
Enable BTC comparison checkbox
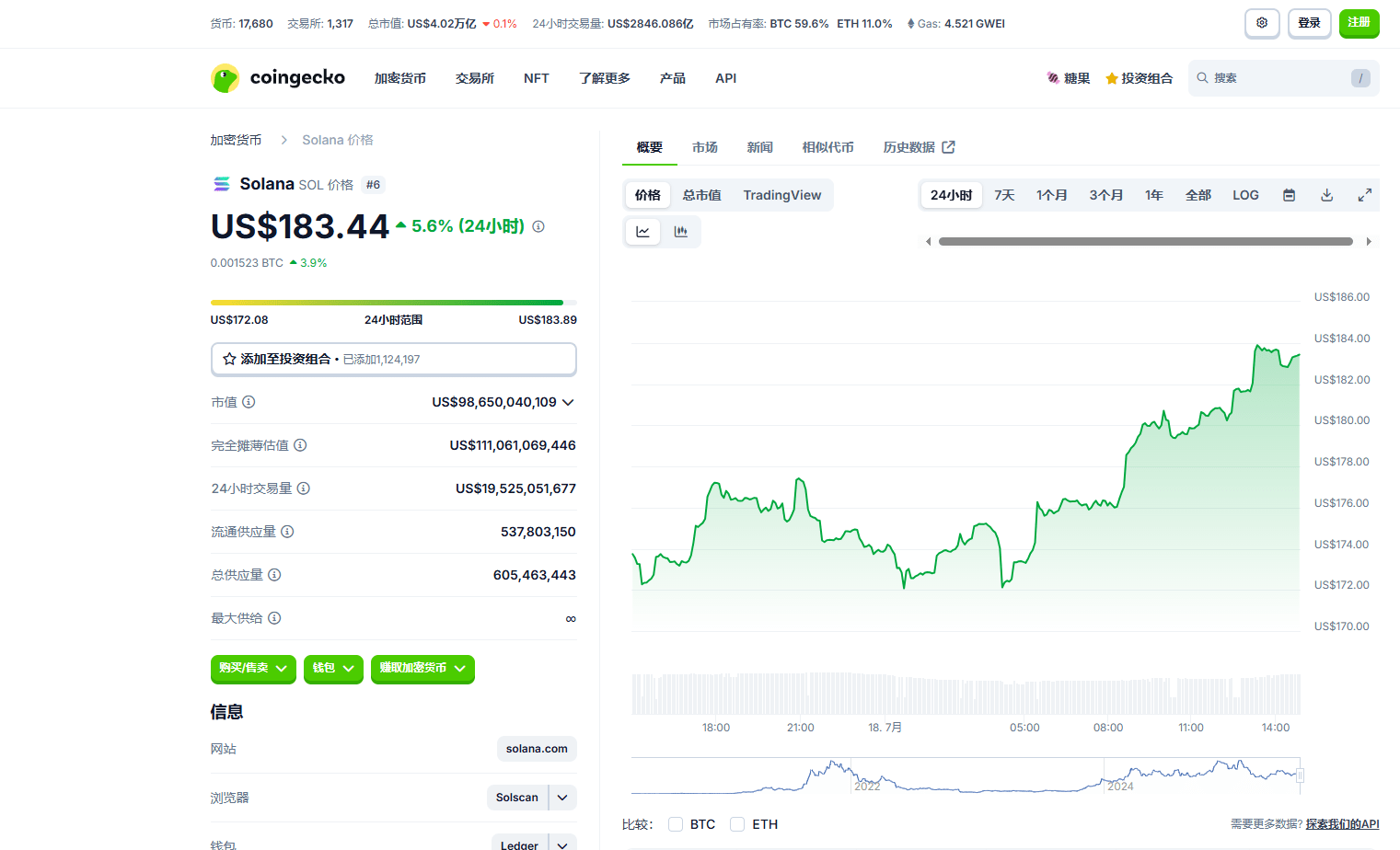click(x=676, y=824)
